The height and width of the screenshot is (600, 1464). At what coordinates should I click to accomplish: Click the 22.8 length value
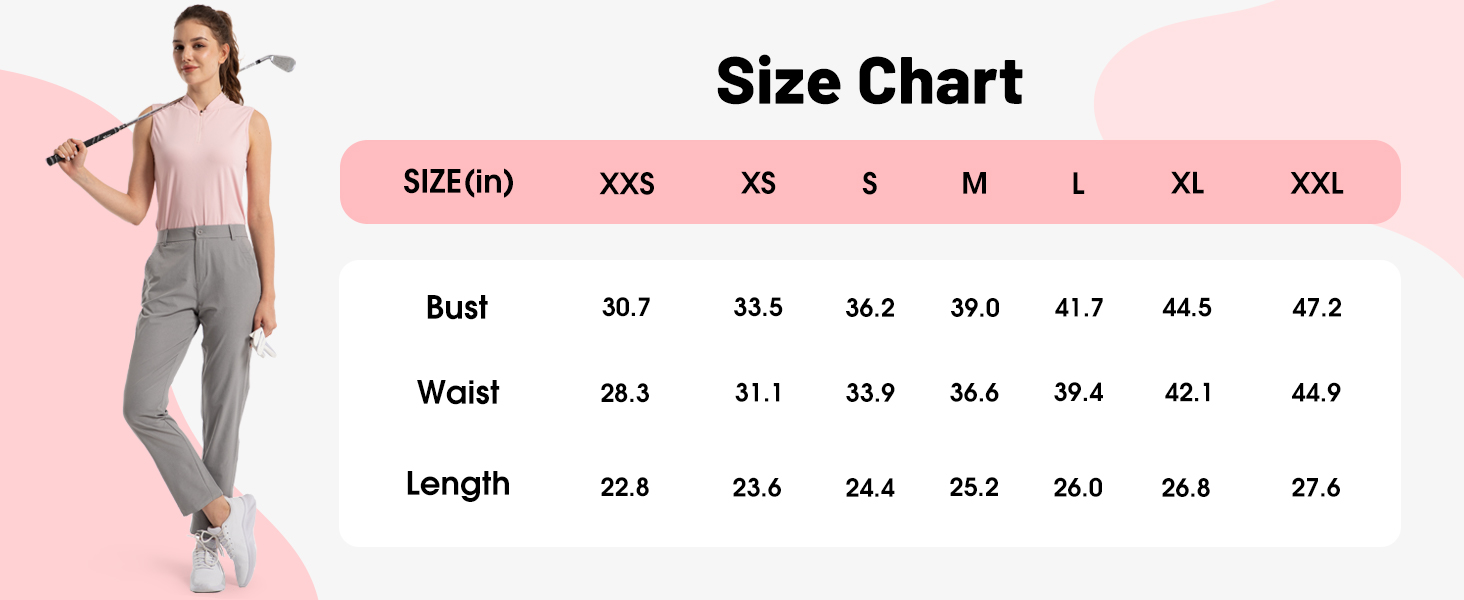click(625, 488)
